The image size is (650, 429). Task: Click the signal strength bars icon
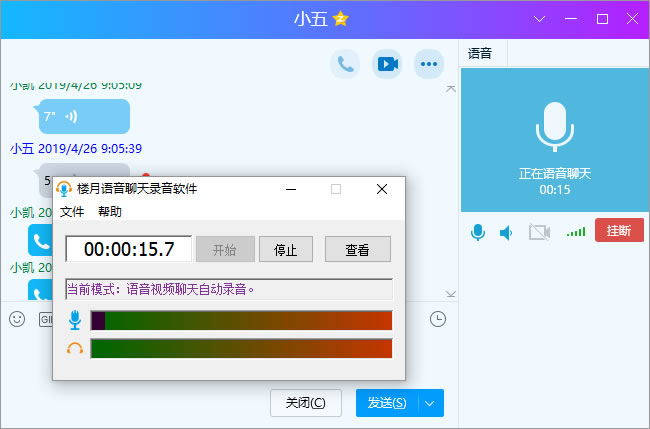pyautogui.click(x=575, y=232)
